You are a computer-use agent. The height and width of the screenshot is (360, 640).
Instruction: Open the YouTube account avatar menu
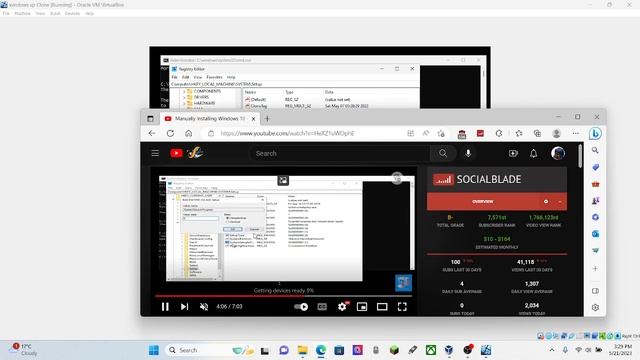(x=558, y=153)
